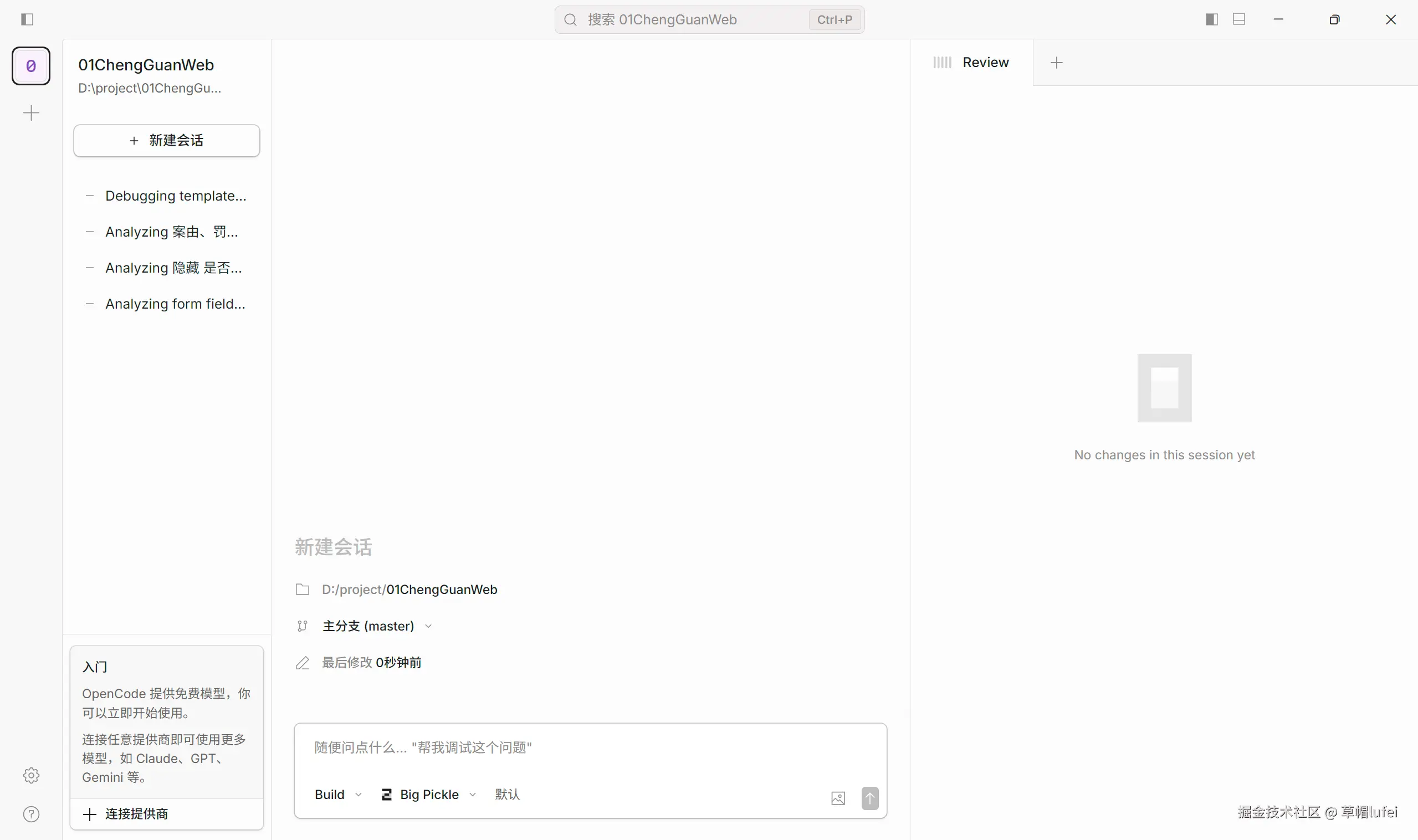Toggle the left sidebar icon in title bar
The image size is (1418, 840).
point(27,20)
